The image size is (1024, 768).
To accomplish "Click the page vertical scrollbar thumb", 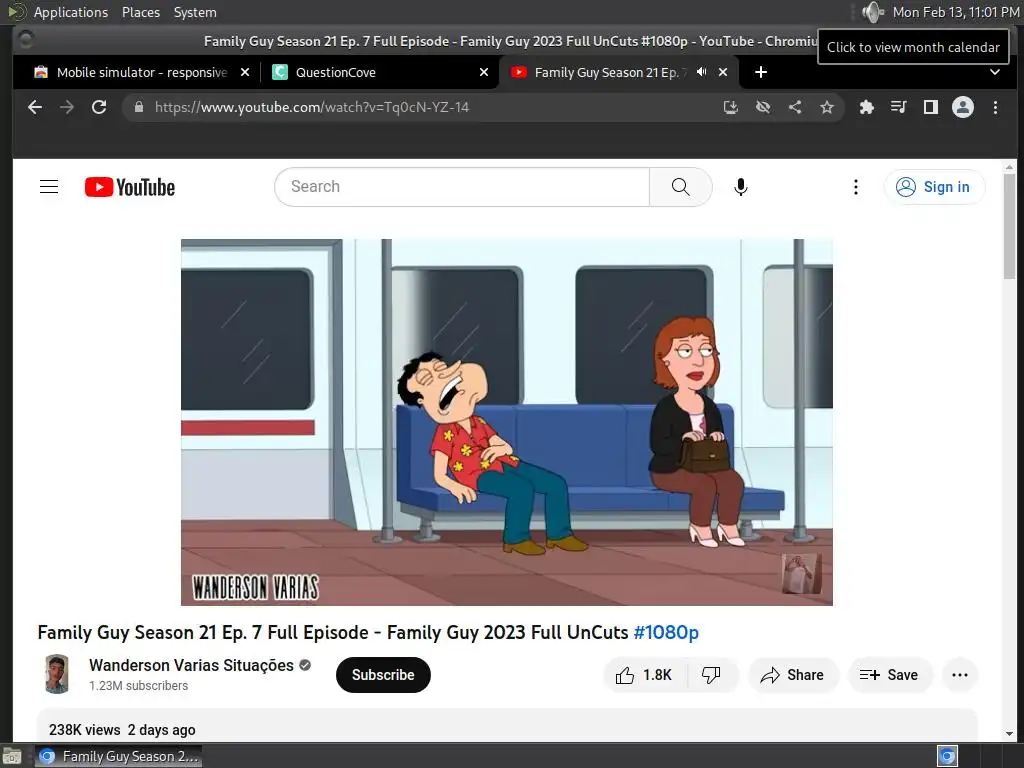I will coord(1009,225).
